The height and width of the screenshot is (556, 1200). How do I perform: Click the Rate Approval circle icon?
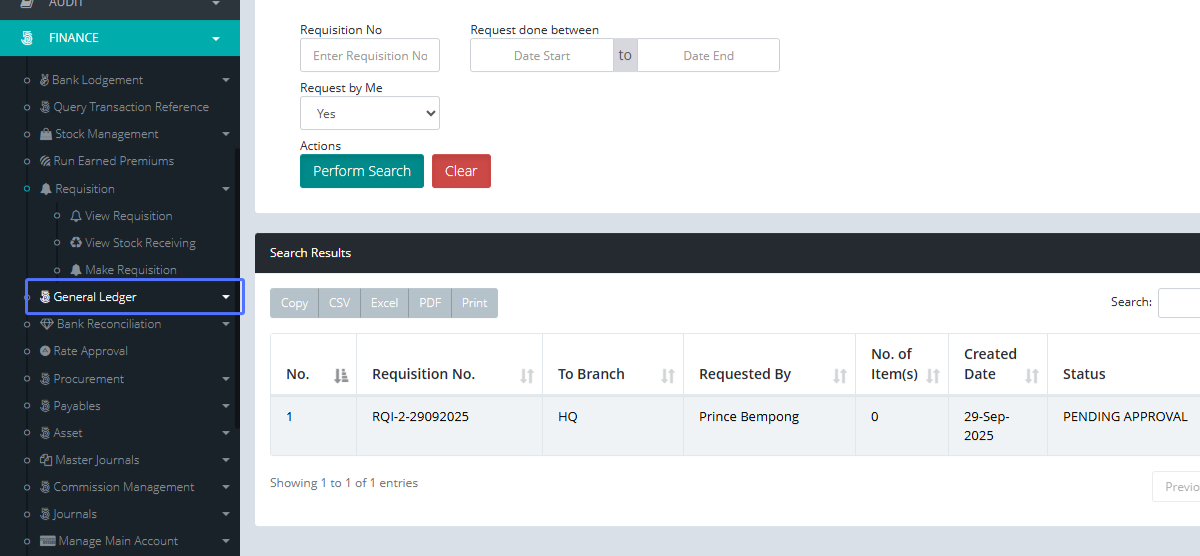pos(45,351)
